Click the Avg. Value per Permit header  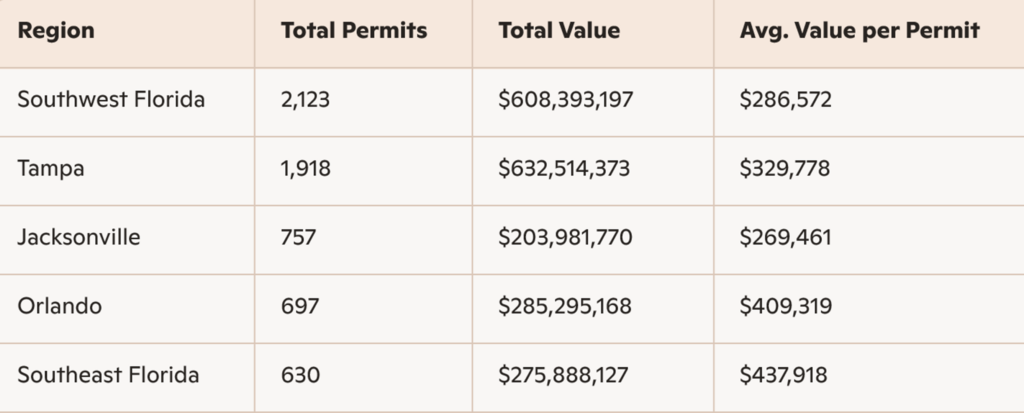859,31
